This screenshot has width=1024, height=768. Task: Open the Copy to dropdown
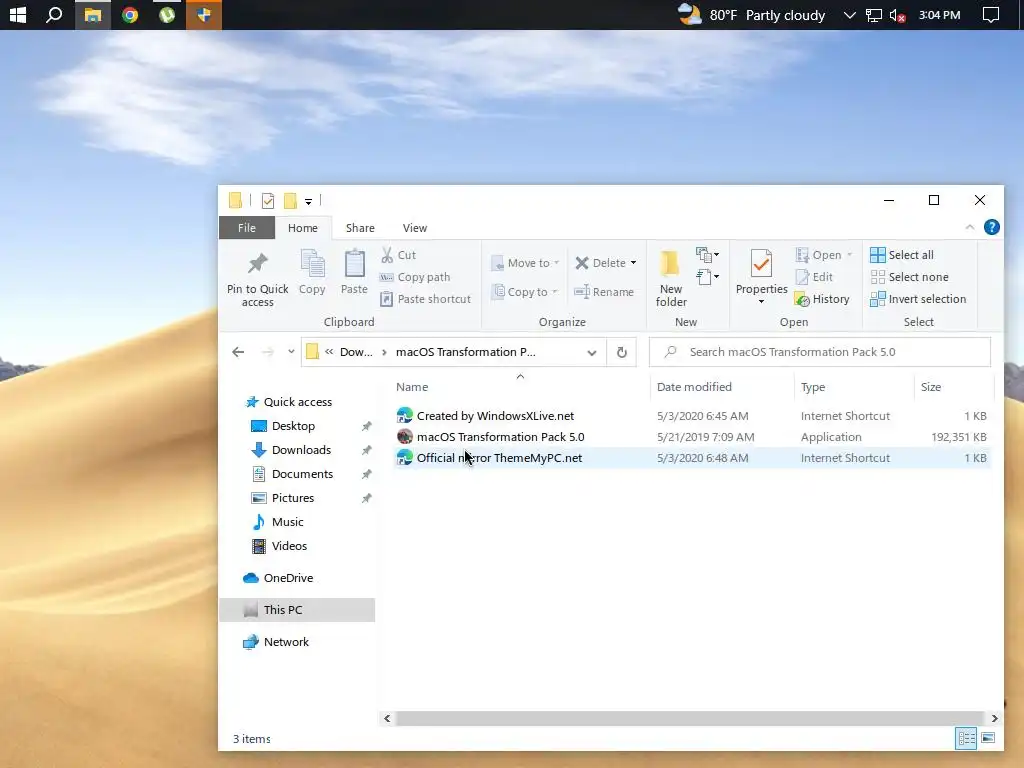click(x=525, y=292)
